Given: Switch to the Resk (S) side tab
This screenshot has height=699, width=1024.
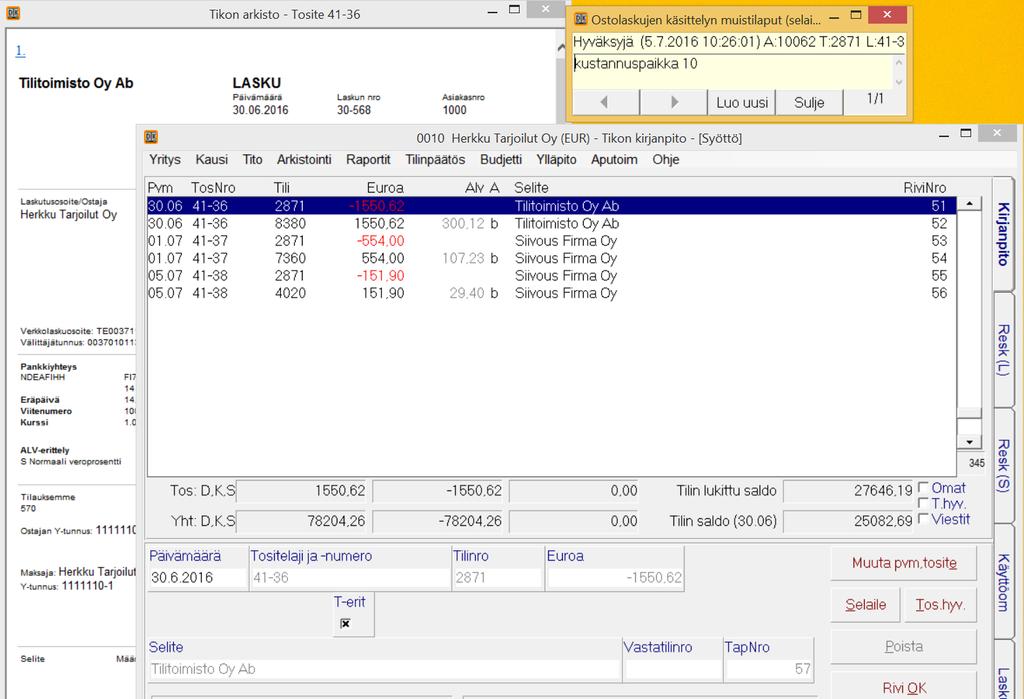Looking at the screenshot, I should [1003, 465].
